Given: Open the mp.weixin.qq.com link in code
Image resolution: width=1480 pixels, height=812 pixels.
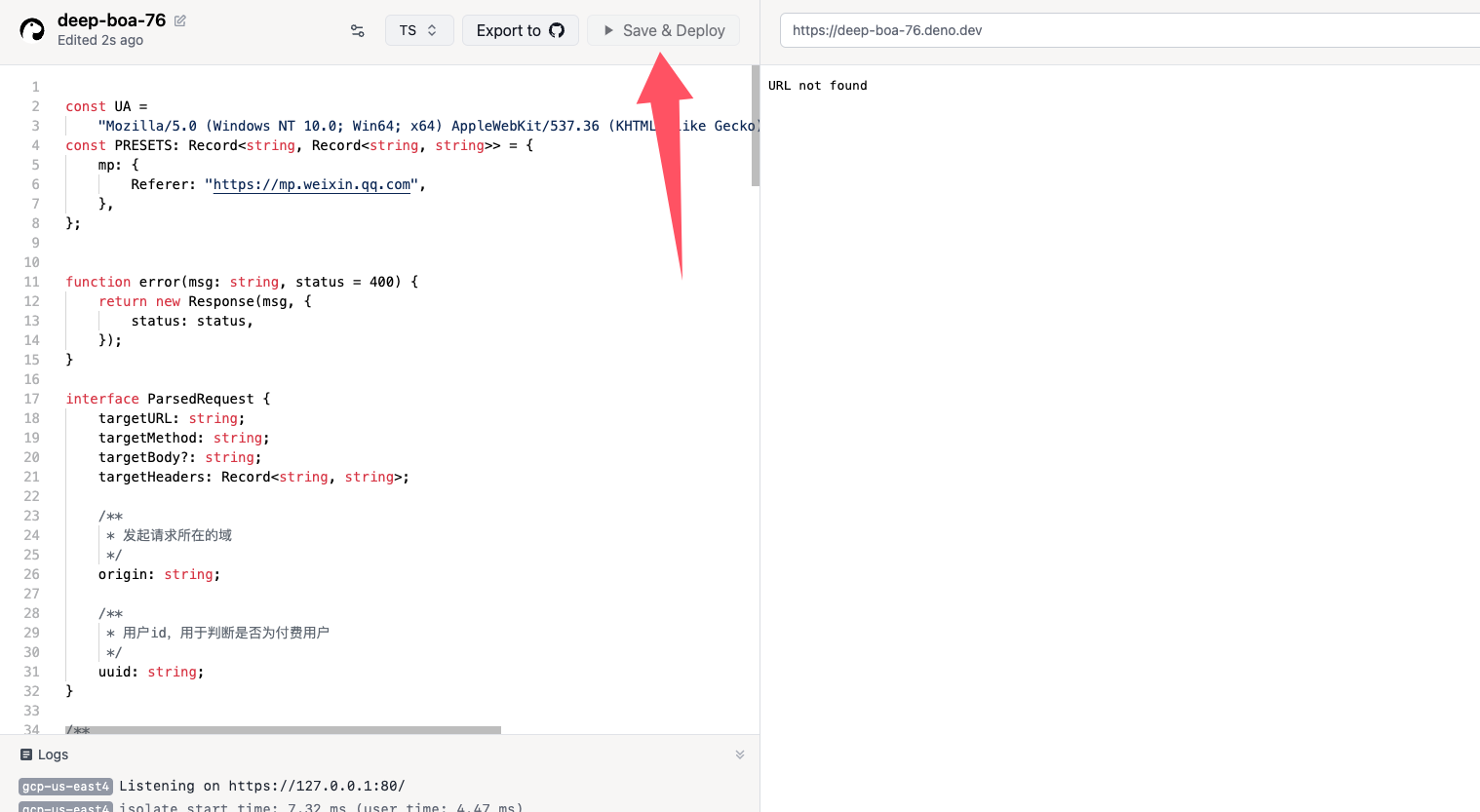Looking at the screenshot, I should tap(312, 184).
